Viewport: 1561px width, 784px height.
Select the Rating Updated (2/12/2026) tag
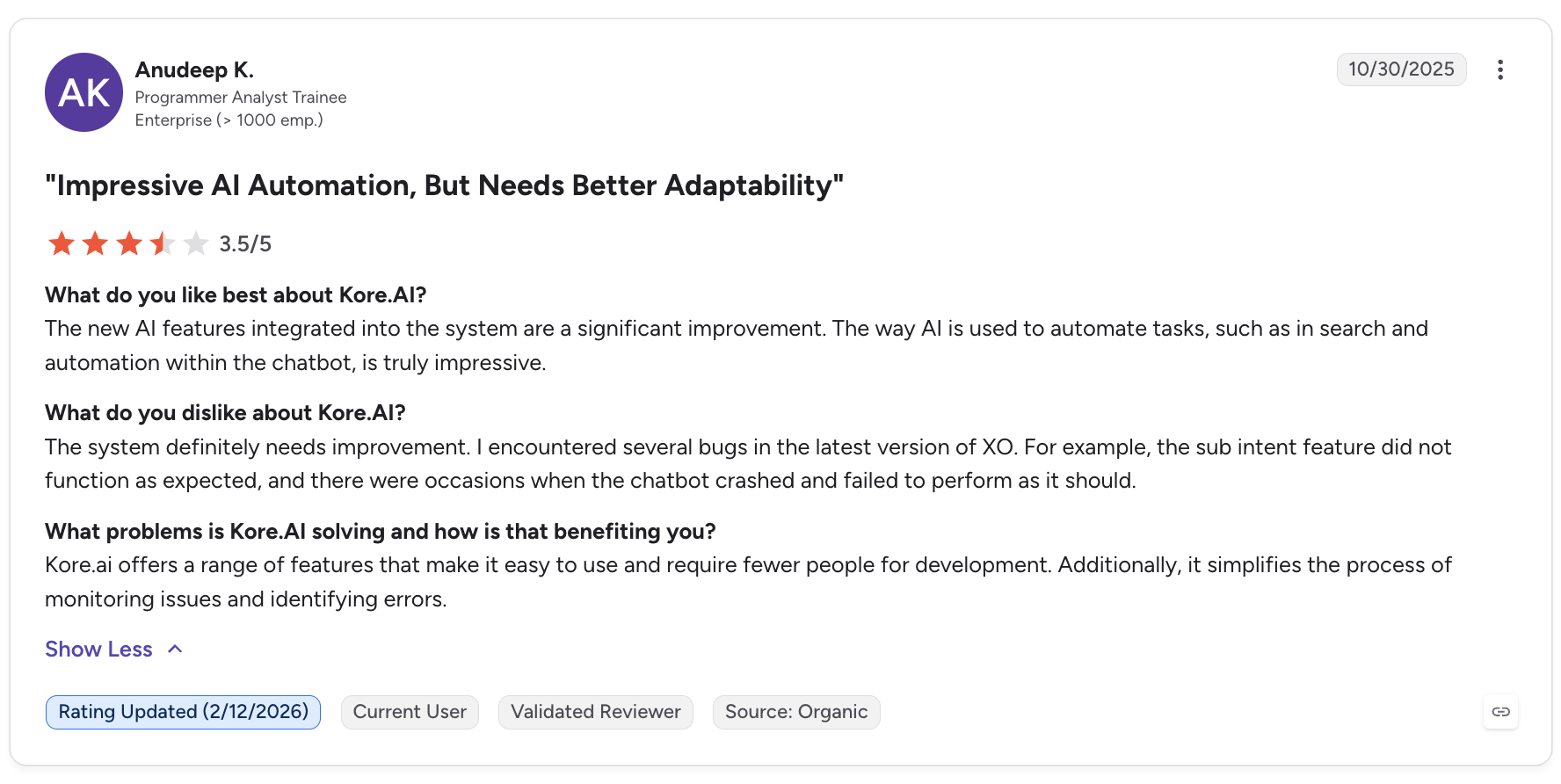click(x=183, y=712)
